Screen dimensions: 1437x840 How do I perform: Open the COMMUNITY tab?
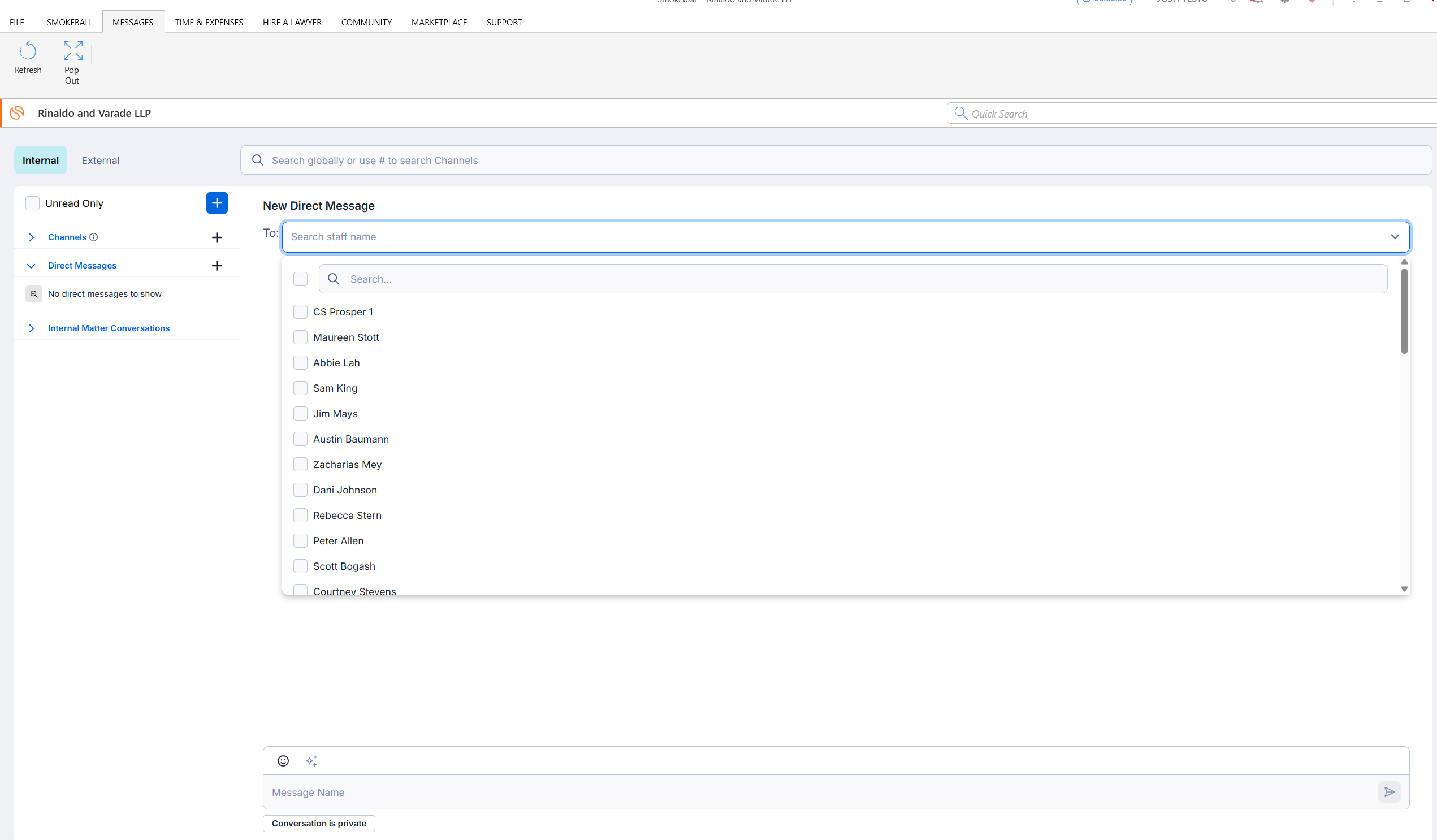367,22
